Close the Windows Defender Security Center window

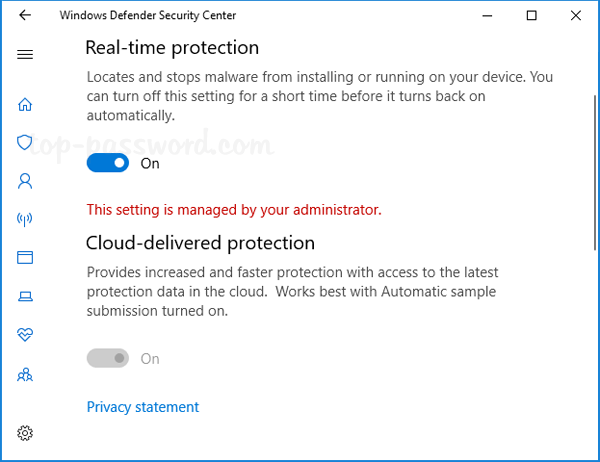tap(577, 15)
